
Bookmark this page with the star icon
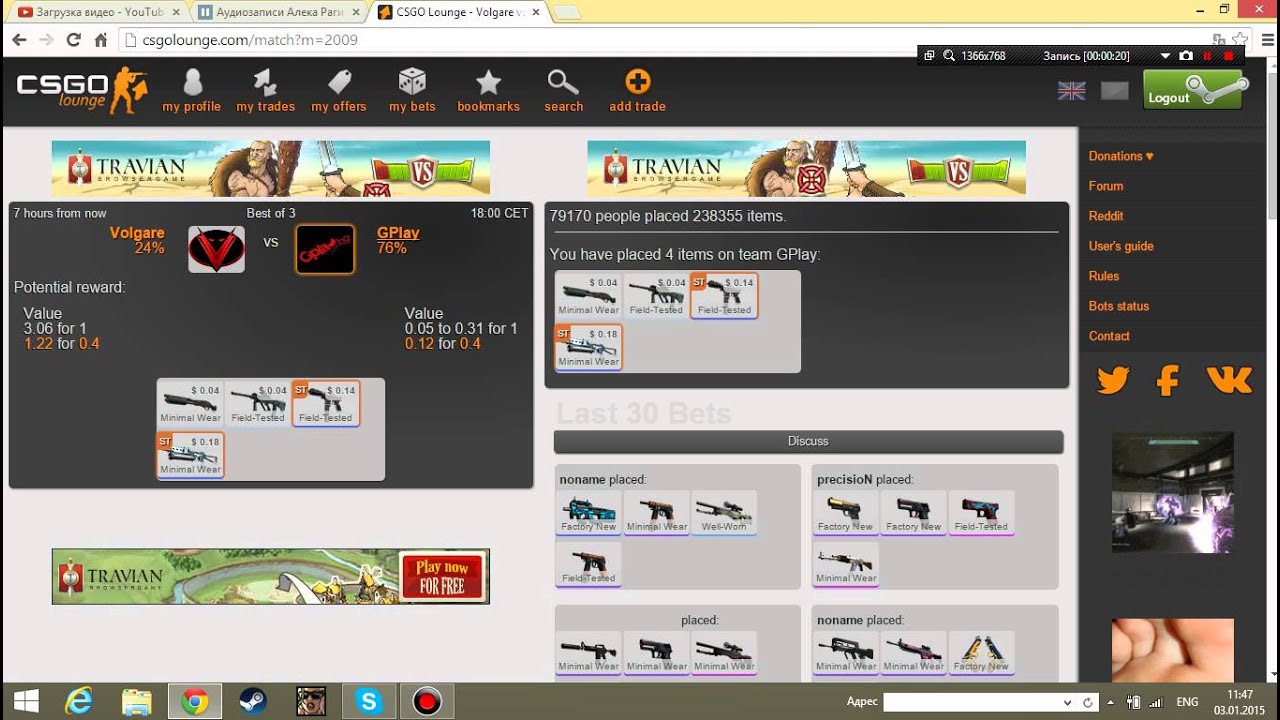click(1240, 40)
